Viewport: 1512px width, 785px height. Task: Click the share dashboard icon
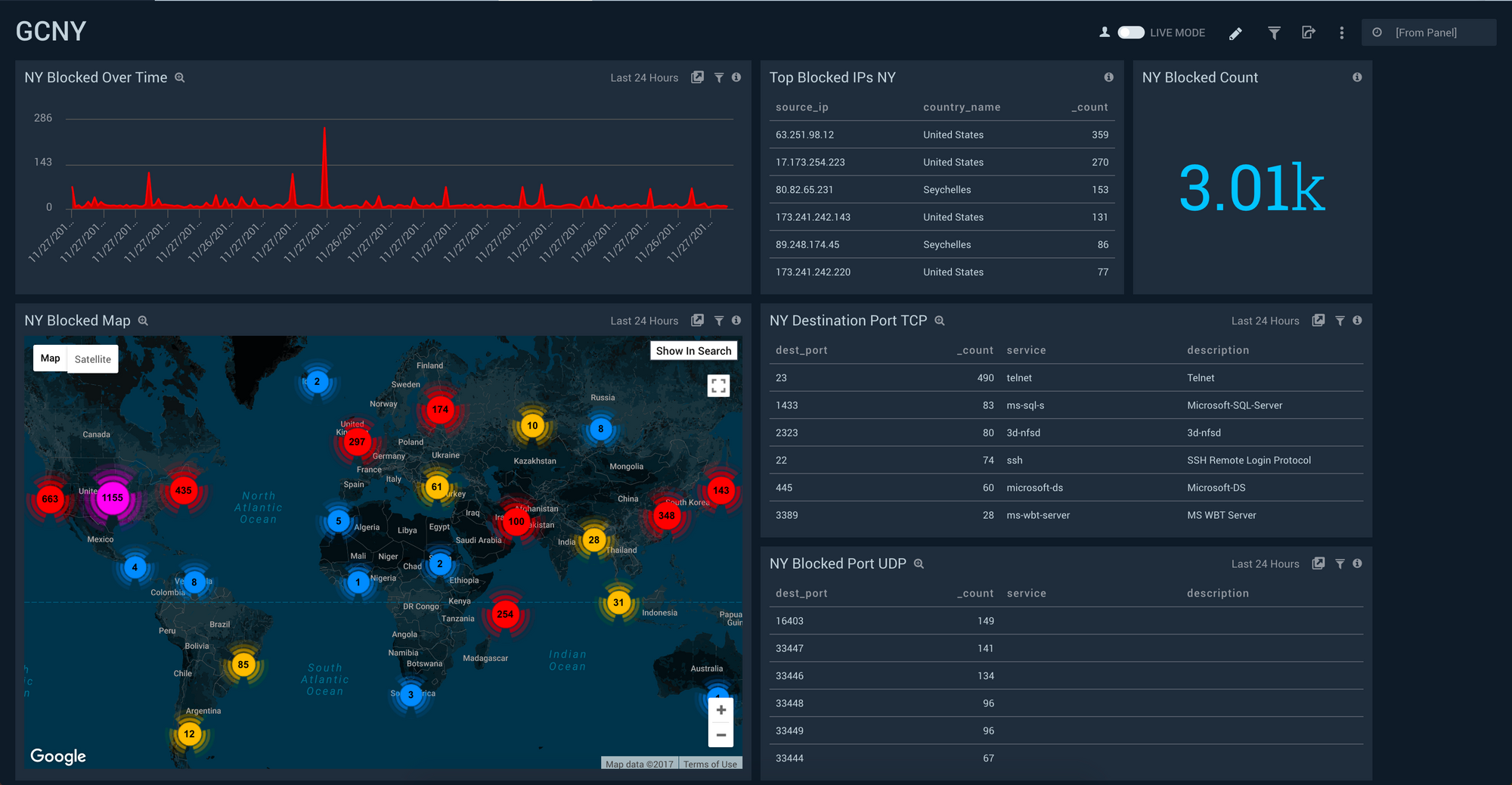1308,33
